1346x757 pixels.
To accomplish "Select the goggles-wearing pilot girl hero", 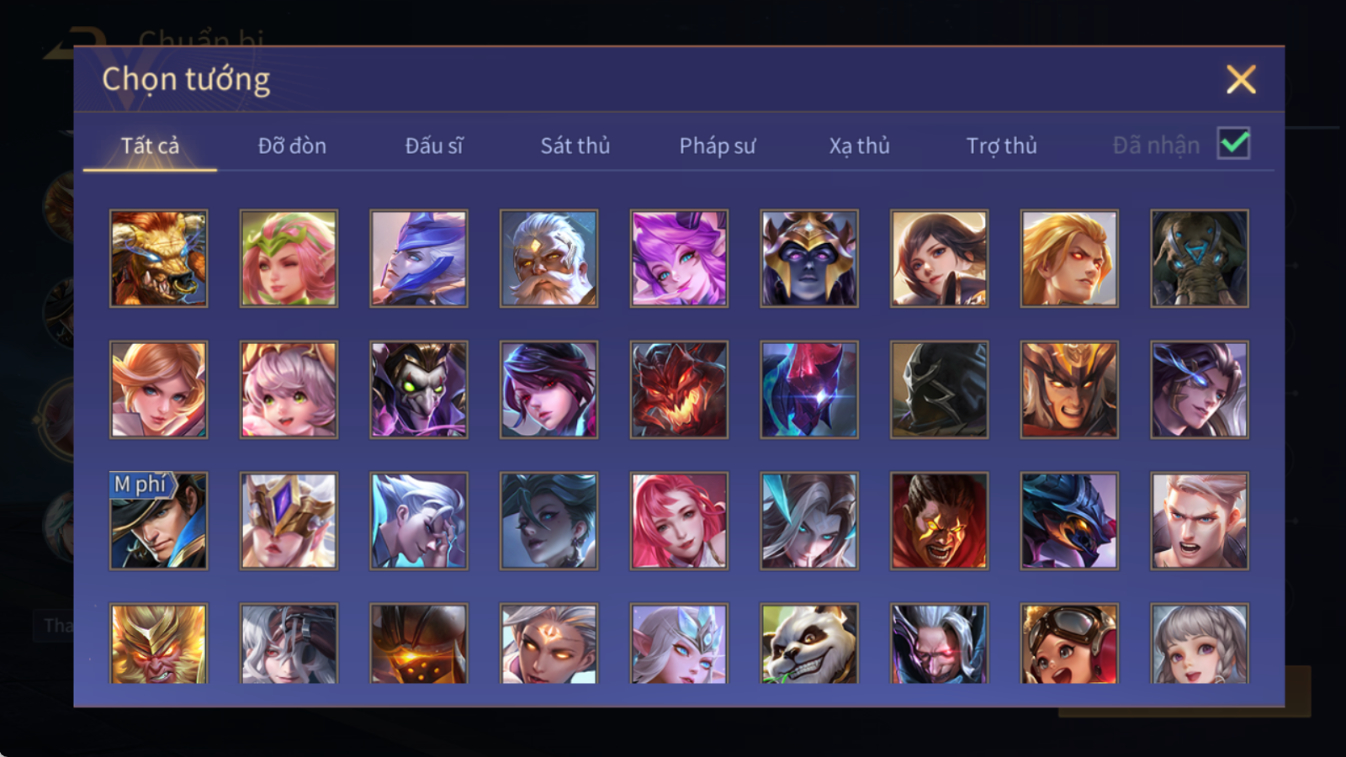I will [1069, 644].
